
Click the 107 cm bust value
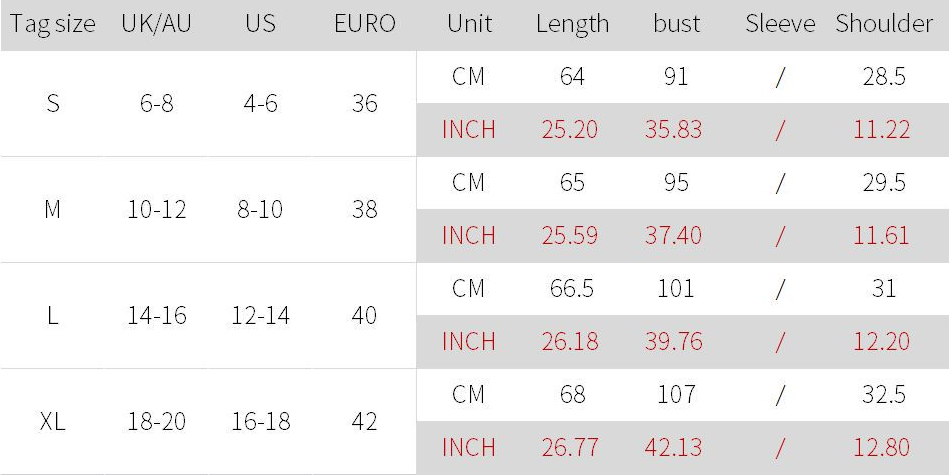pyautogui.click(x=676, y=394)
